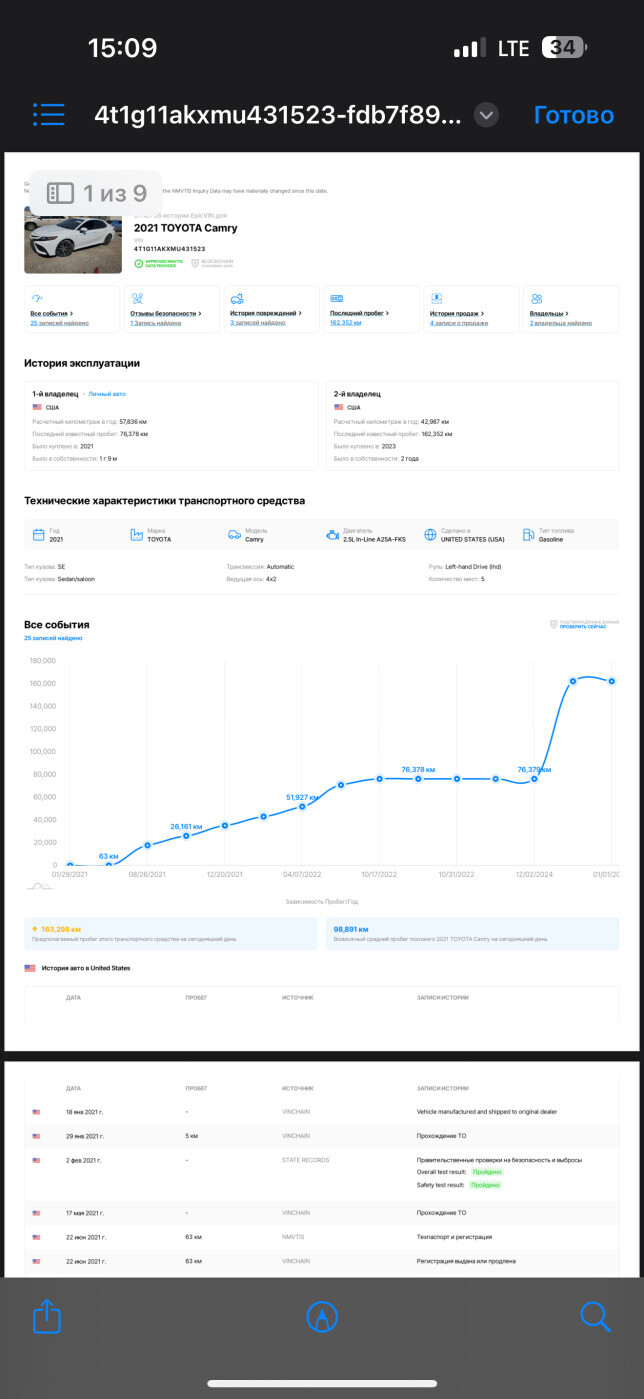The height and width of the screenshot is (1399, 644).
Task: Click the 'STATE RECORDS' source cell
Action: point(306,1160)
